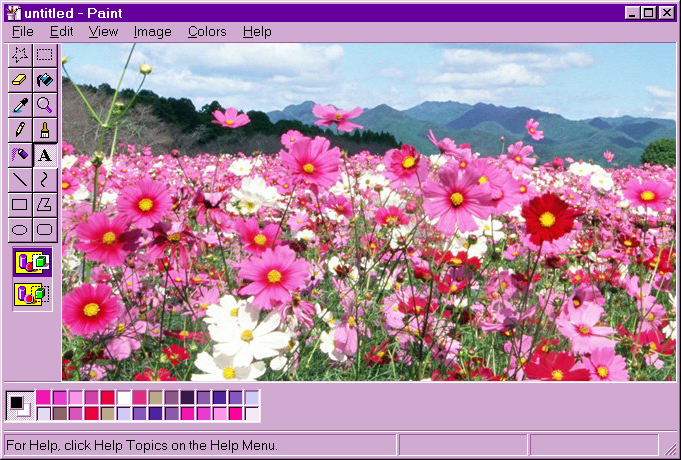Switch to the transparent draw option
The height and width of the screenshot is (460, 681).
(33, 294)
